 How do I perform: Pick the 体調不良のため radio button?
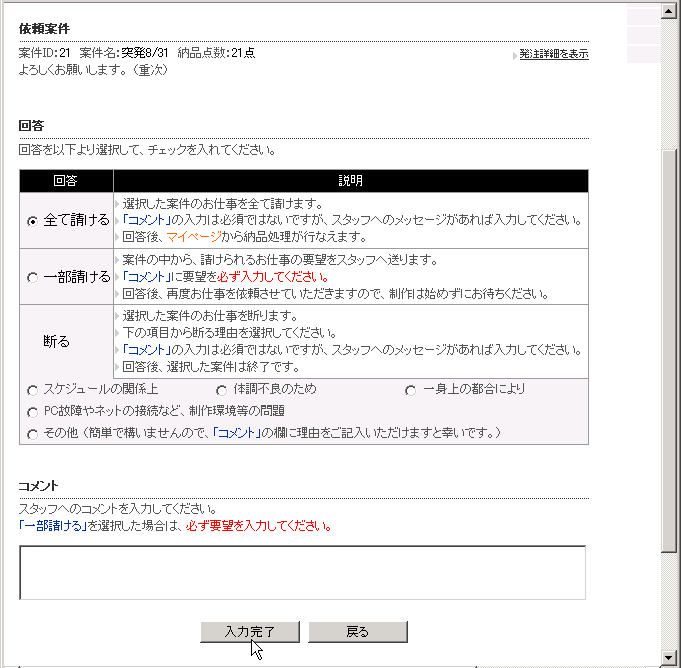[222, 390]
